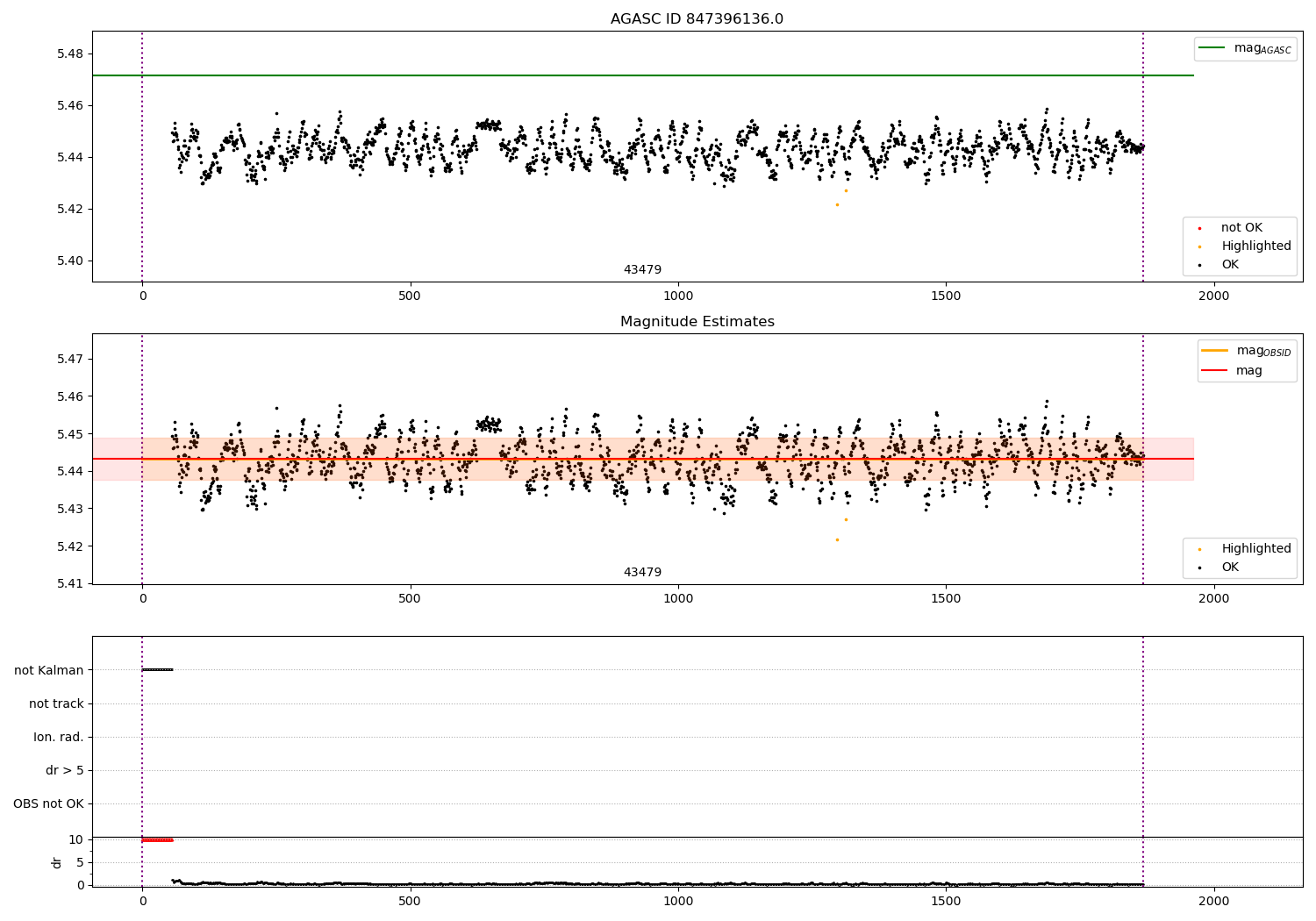Screen dimensions: 1316x921
Task: Click the orange line sample in mag OBSID legend
Action: (x=1214, y=351)
